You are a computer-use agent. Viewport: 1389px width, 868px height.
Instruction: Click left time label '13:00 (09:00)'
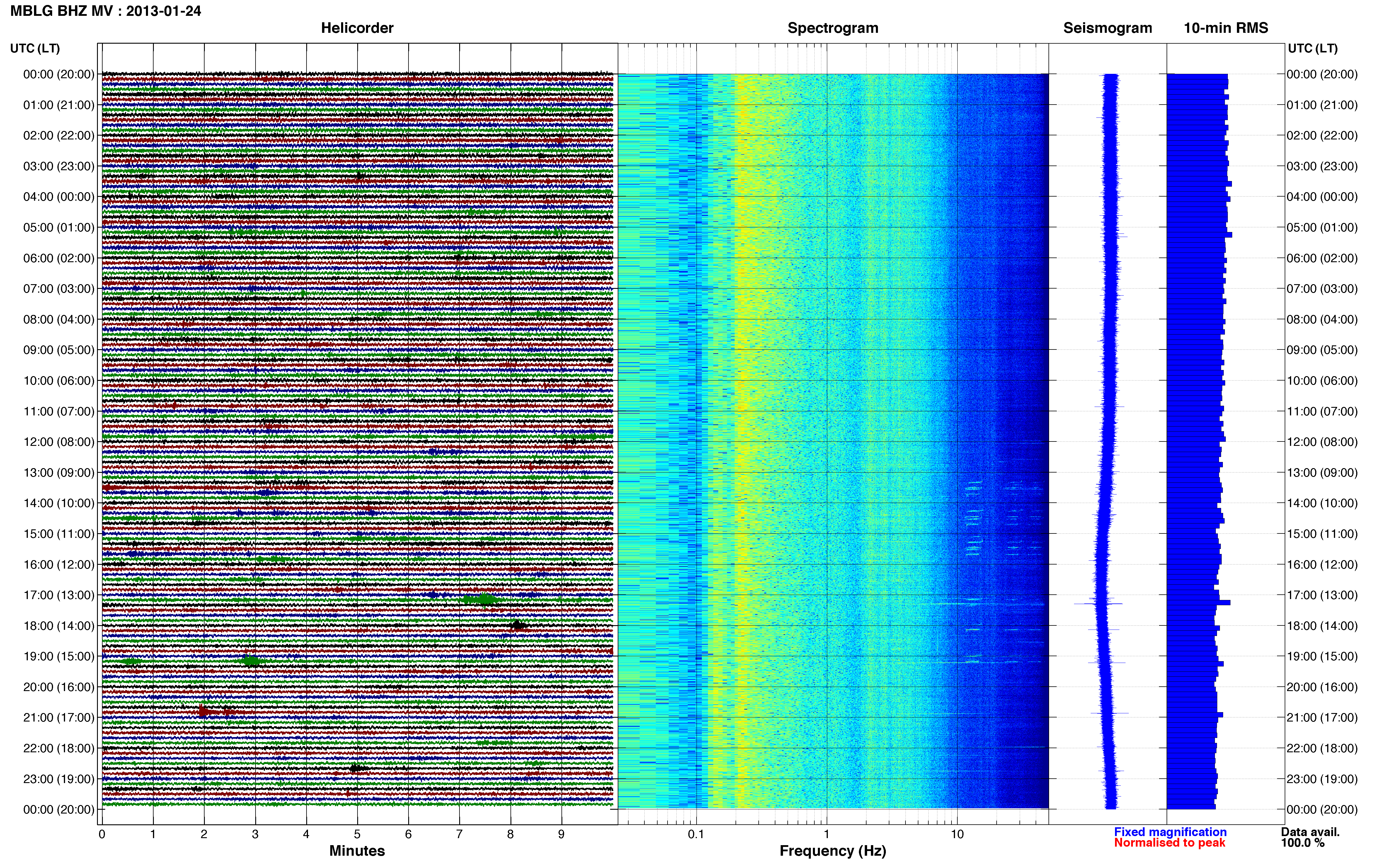click(59, 473)
